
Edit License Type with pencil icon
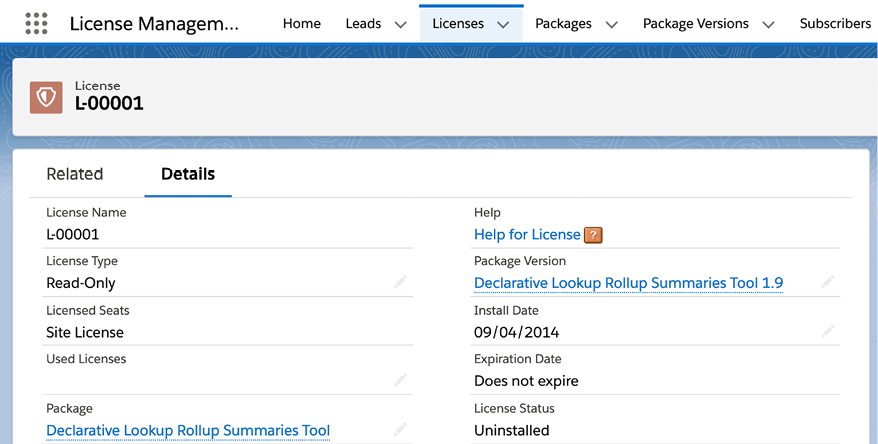[400, 282]
